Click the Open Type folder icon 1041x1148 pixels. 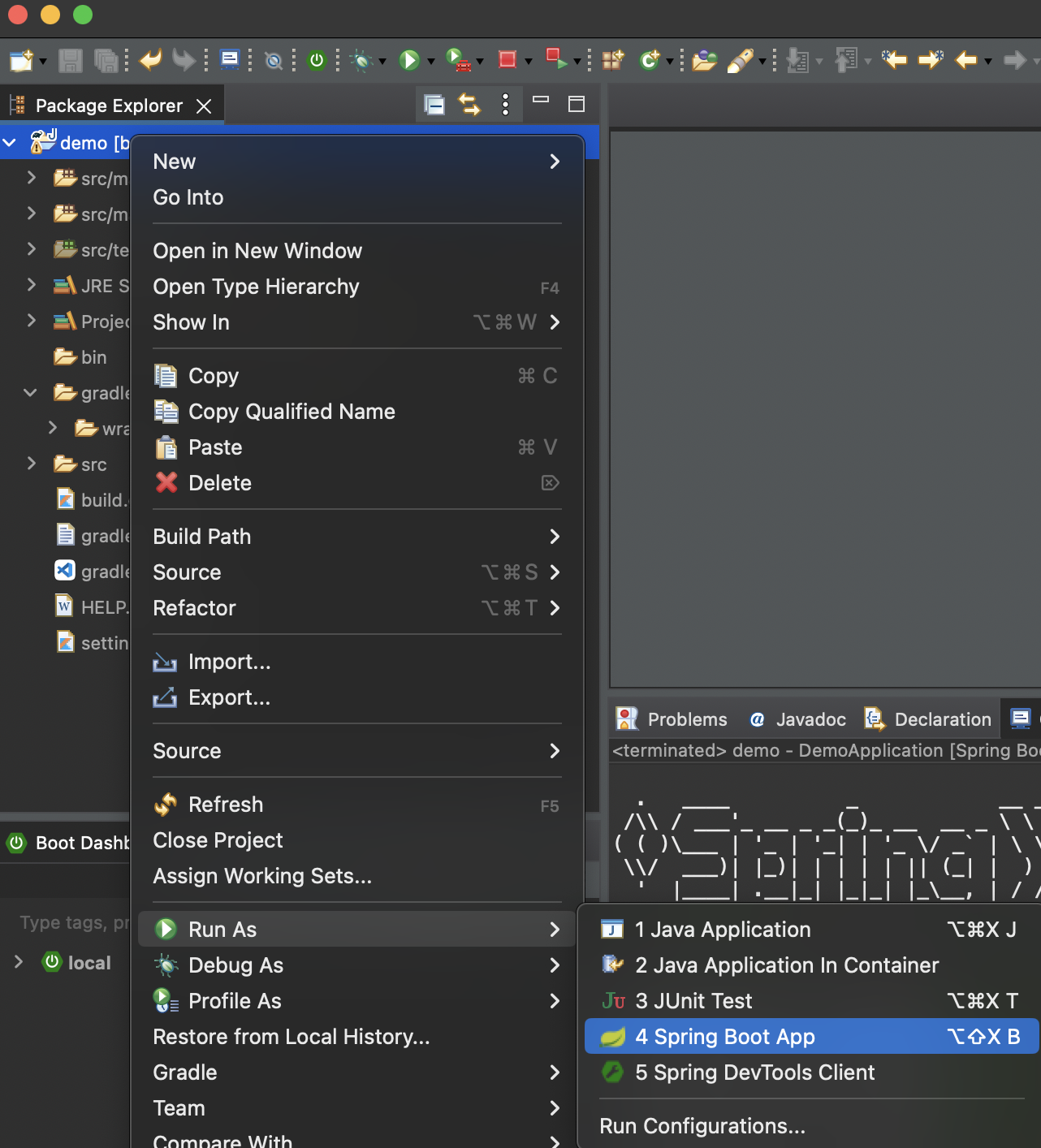[x=704, y=60]
